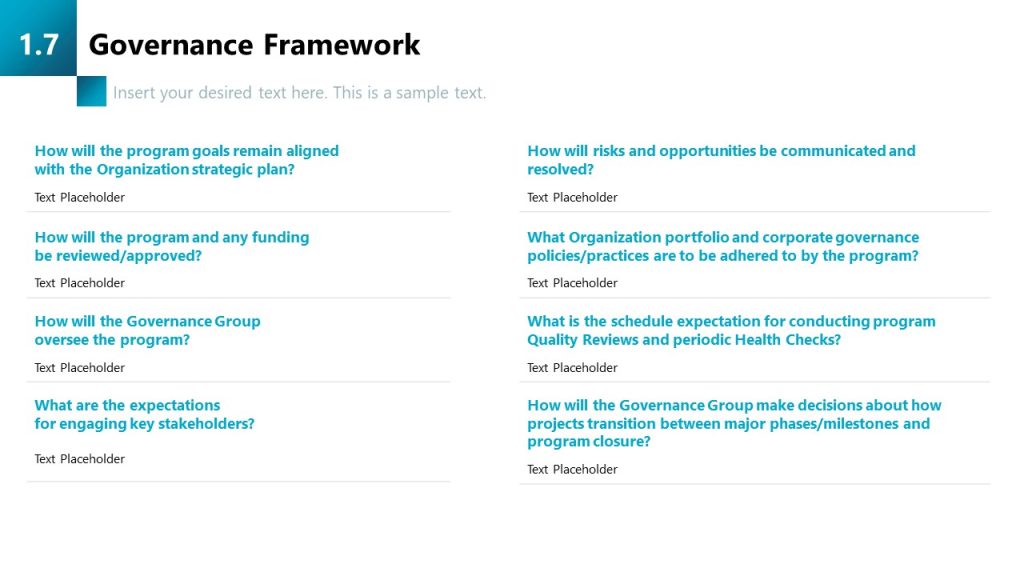This screenshot has height=576, width=1024.
Task: Click Text Placeholder under the risks and opportunities question
Action: coord(572,197)
